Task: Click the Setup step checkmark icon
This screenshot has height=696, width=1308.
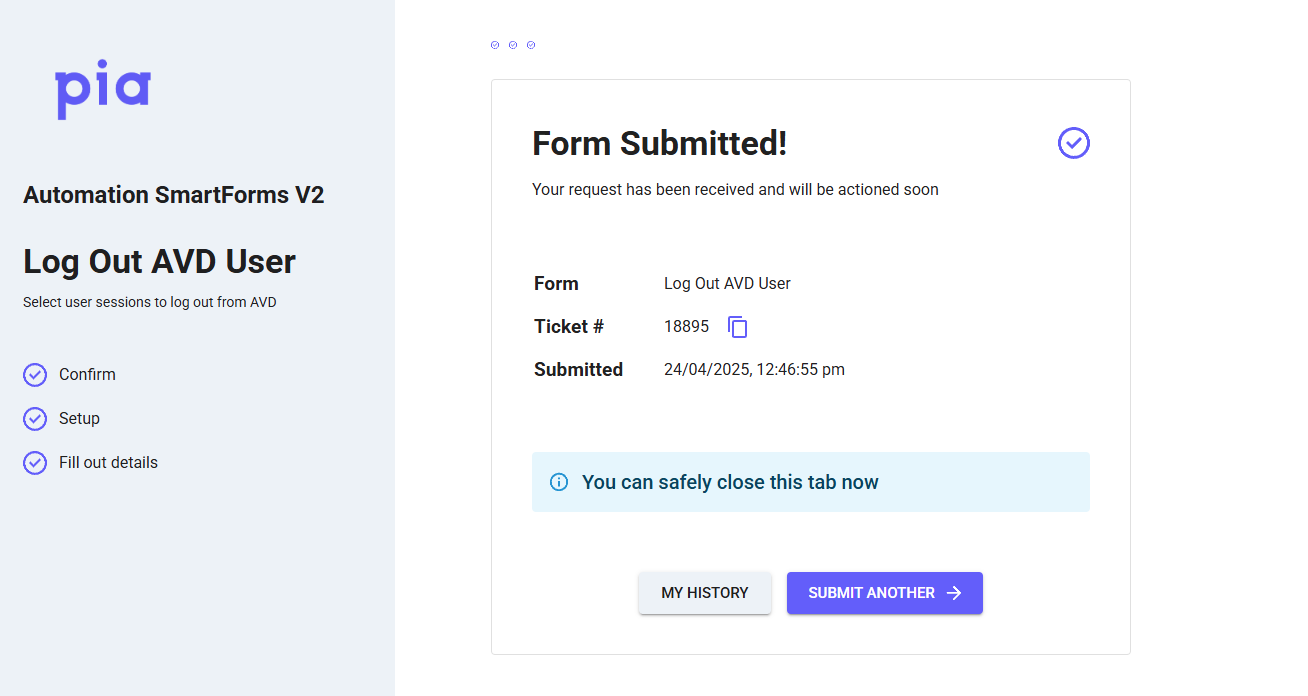Action: (x=35, y=419)
